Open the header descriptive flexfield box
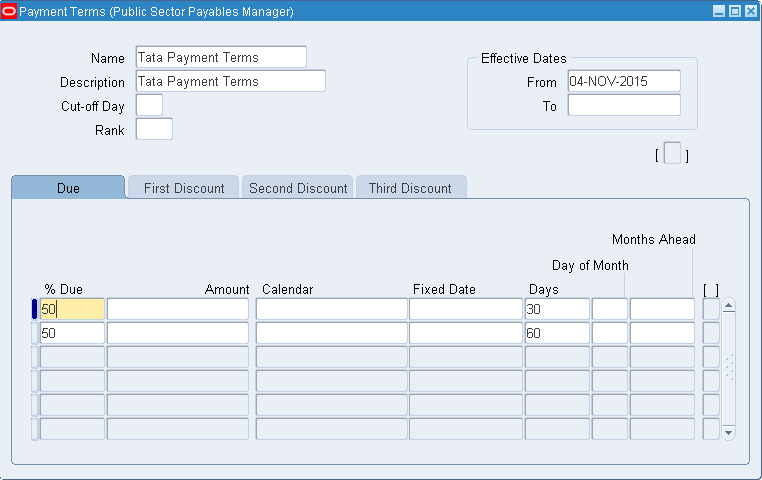 pyautogui.click(x=672, y=154)
